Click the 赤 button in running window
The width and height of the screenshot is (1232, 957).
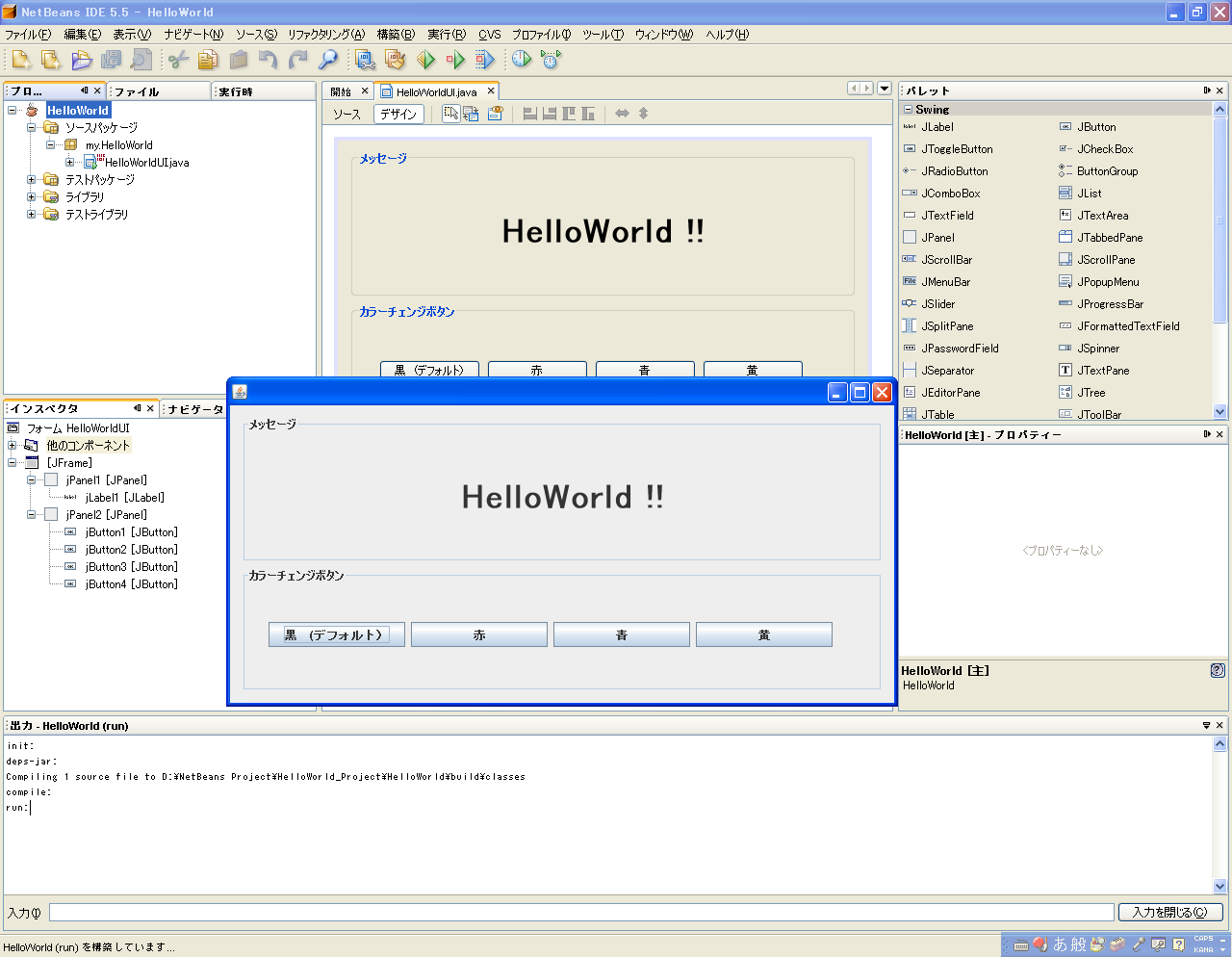[479, 635]
